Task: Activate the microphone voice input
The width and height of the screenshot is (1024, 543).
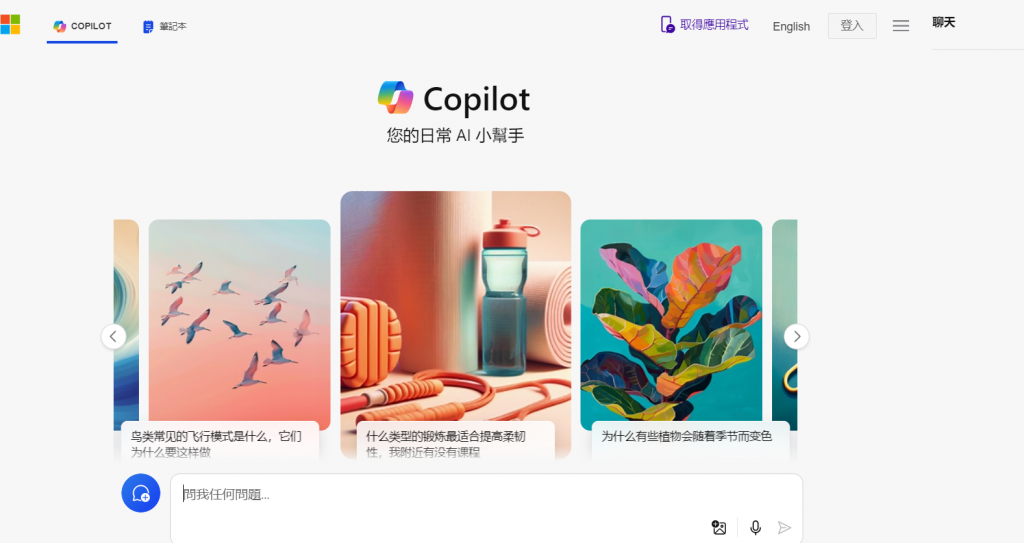Action: (x=756, y=527)
